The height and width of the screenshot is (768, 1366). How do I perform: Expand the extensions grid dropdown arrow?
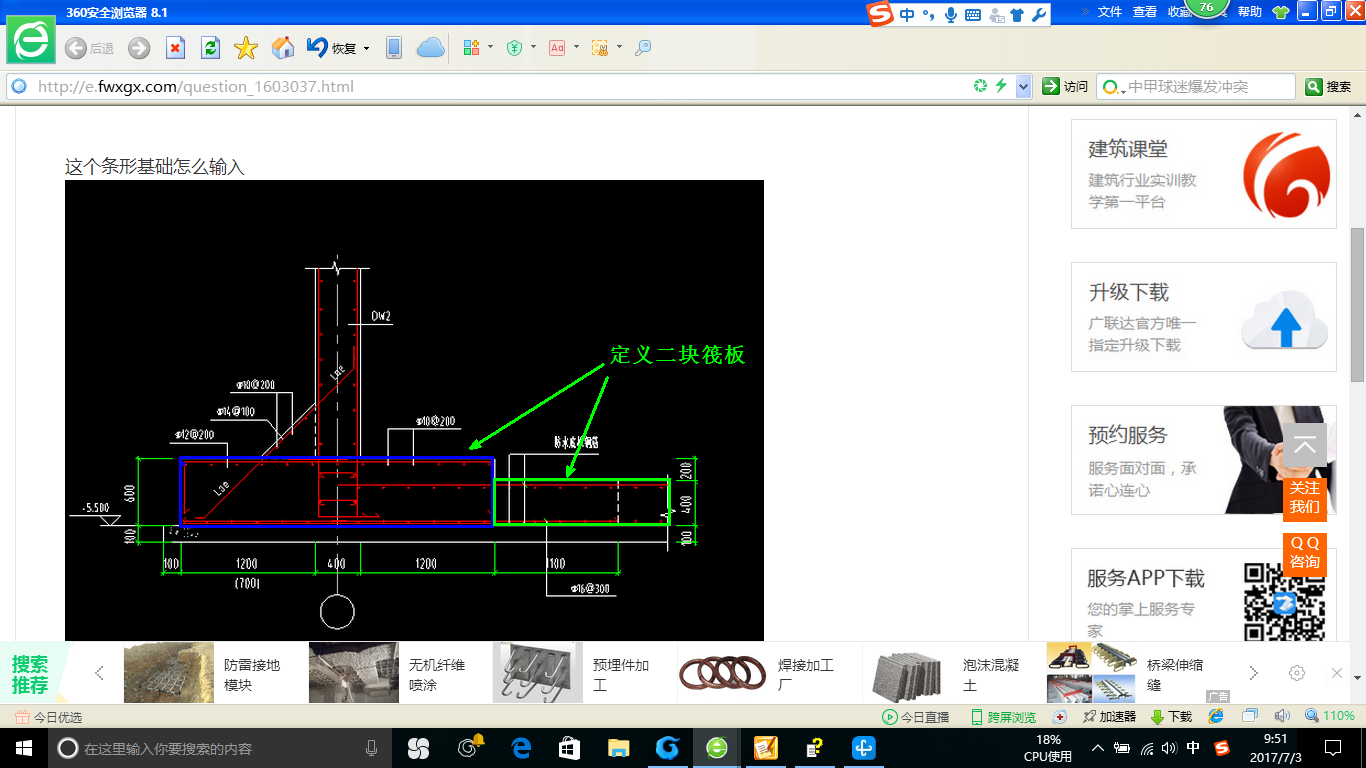(x=490, y=47)
